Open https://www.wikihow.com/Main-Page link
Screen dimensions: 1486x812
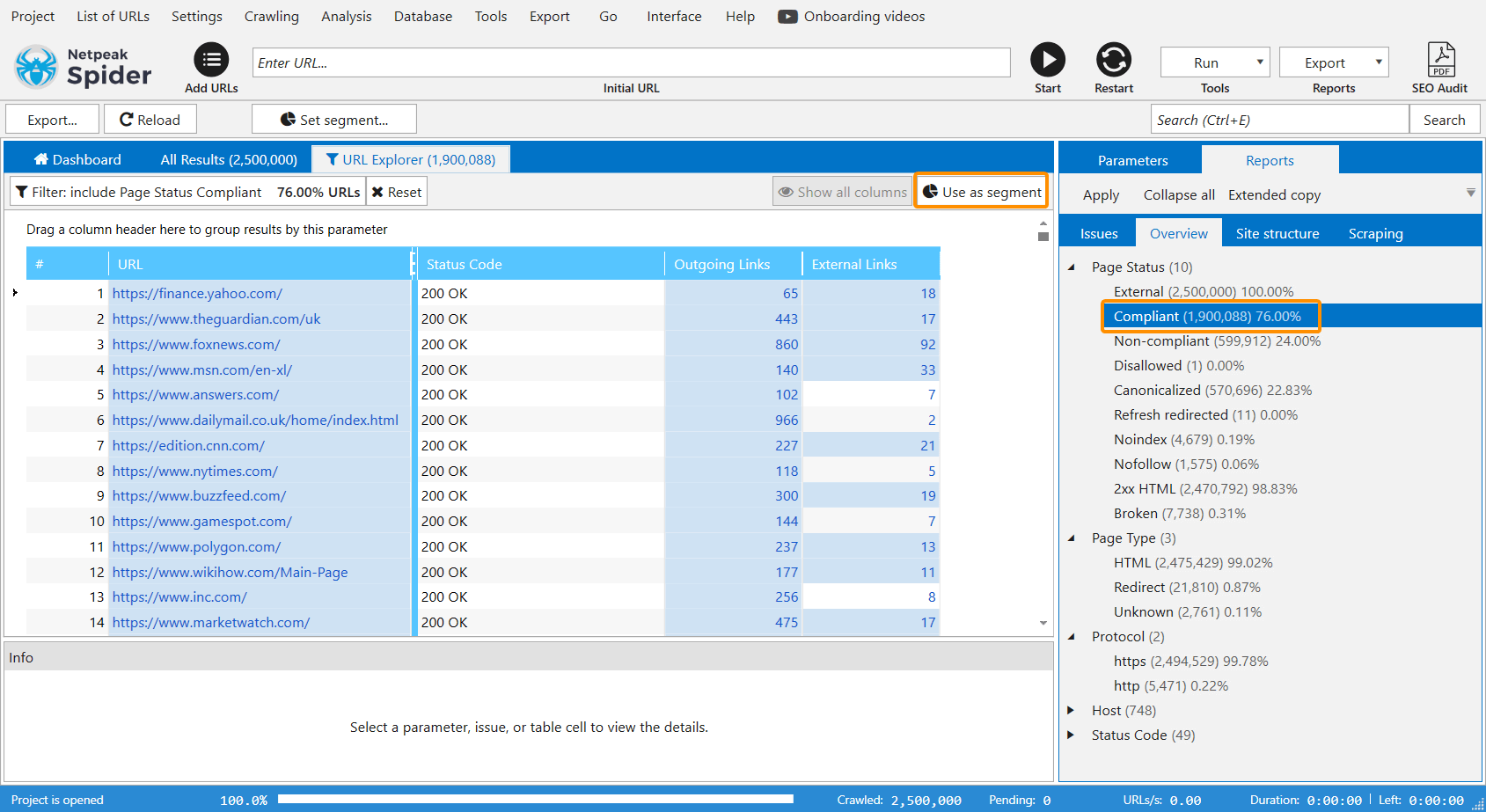230,573
